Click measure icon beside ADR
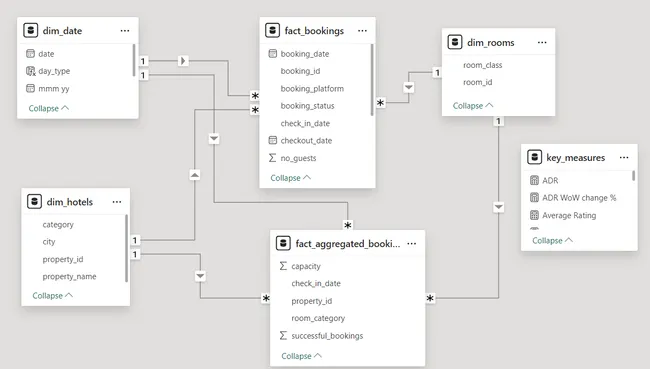 pyautogui.click(x=534, y=180)
